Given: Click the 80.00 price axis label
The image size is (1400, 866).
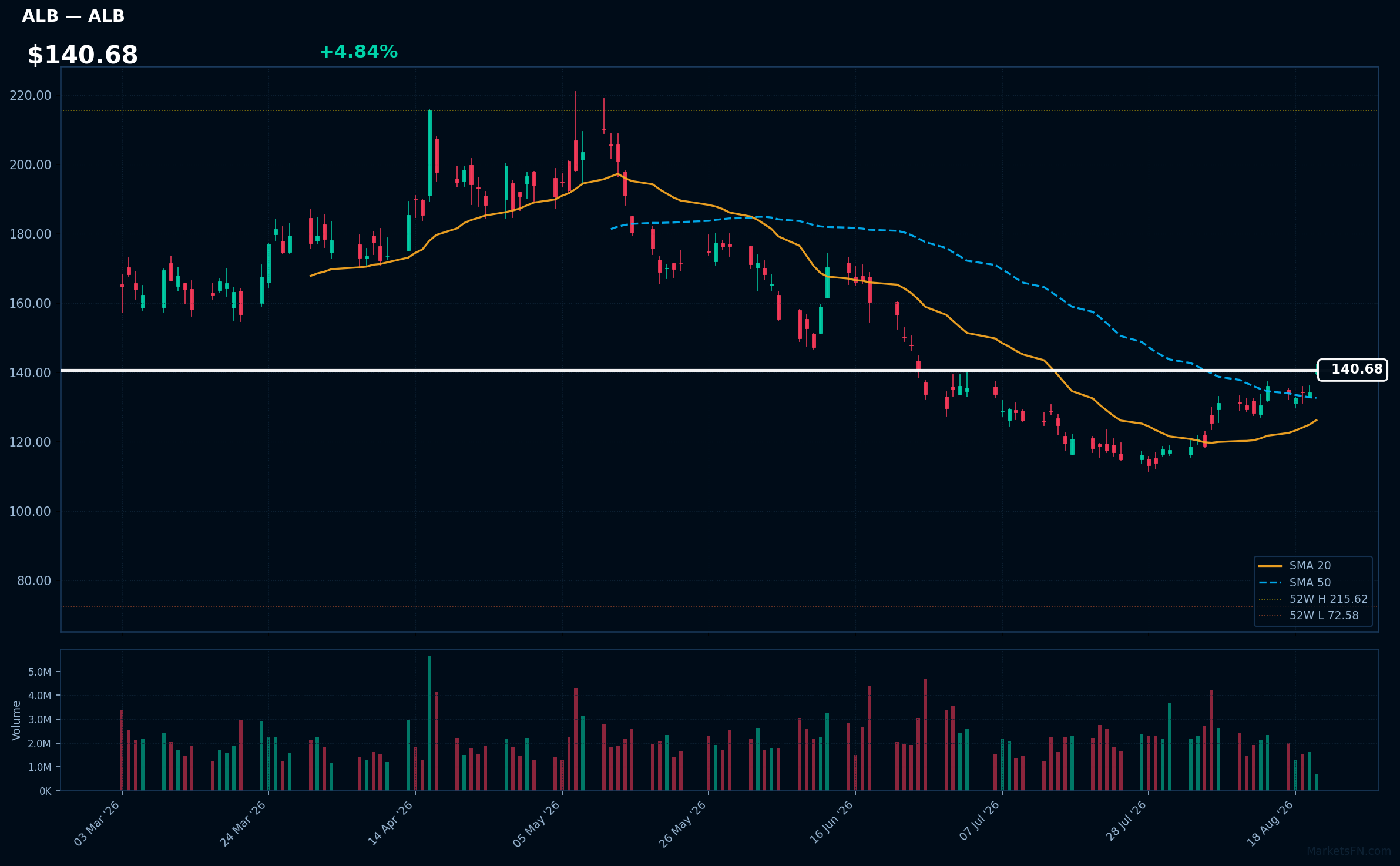Looking at the screenshot, I should coord(34,581).
